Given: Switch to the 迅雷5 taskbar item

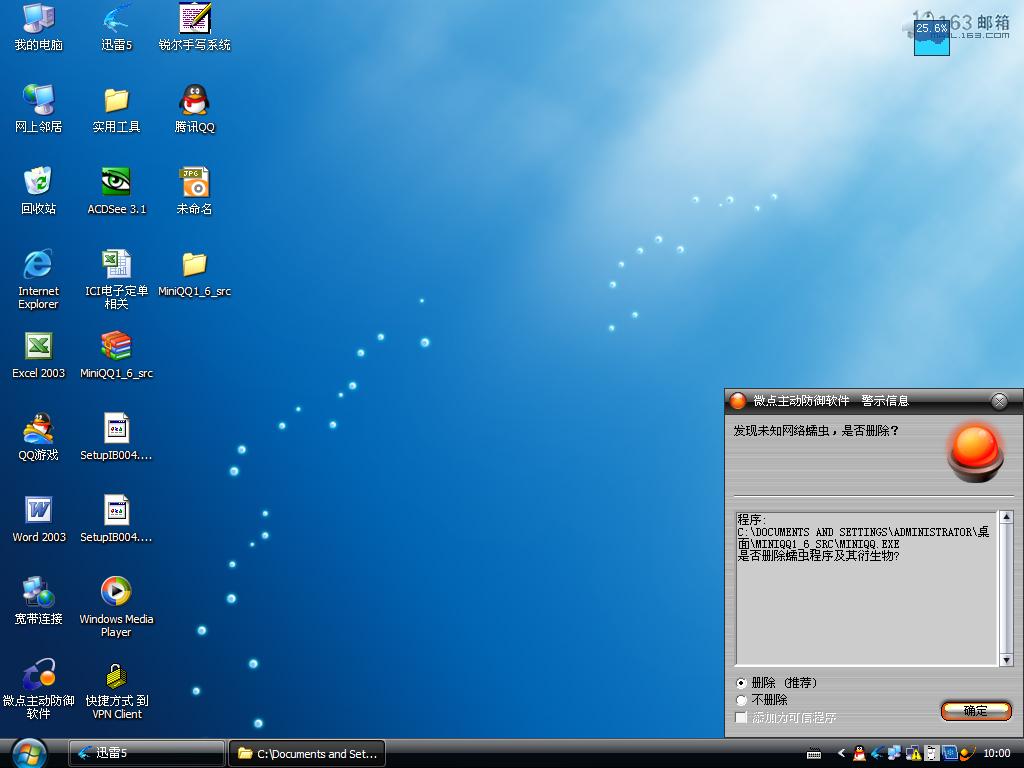Looking at the screenshot, I should 146,753.
